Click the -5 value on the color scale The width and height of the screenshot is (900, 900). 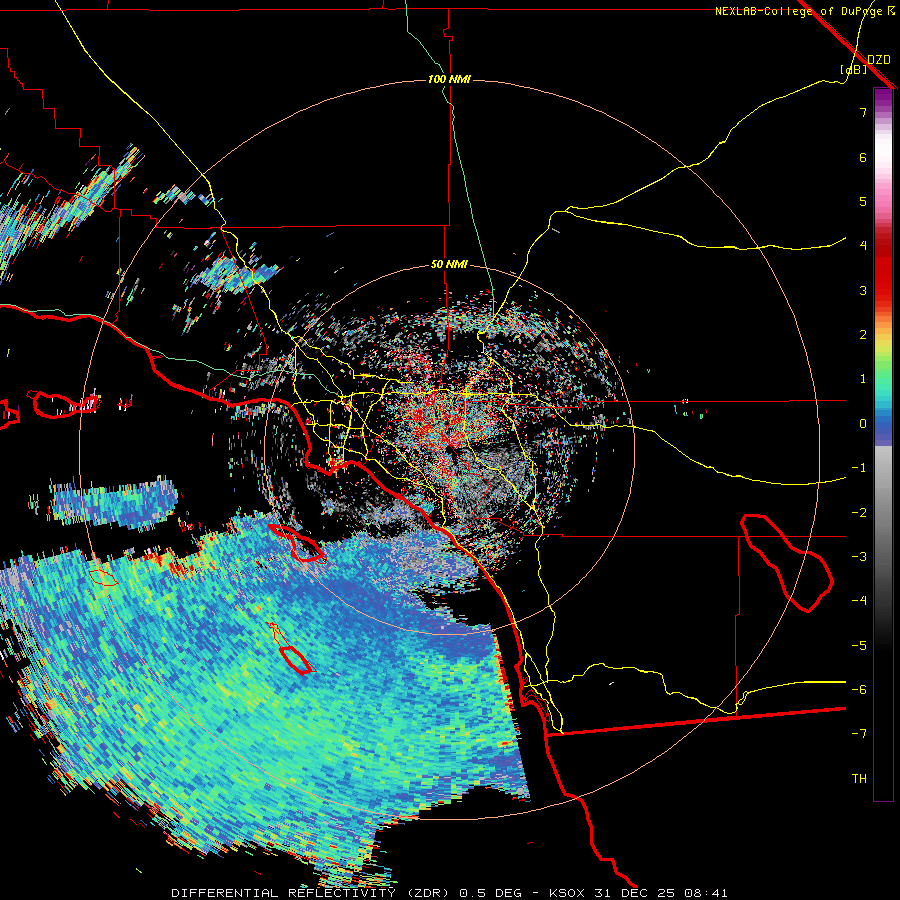click(x=859, y=646)
